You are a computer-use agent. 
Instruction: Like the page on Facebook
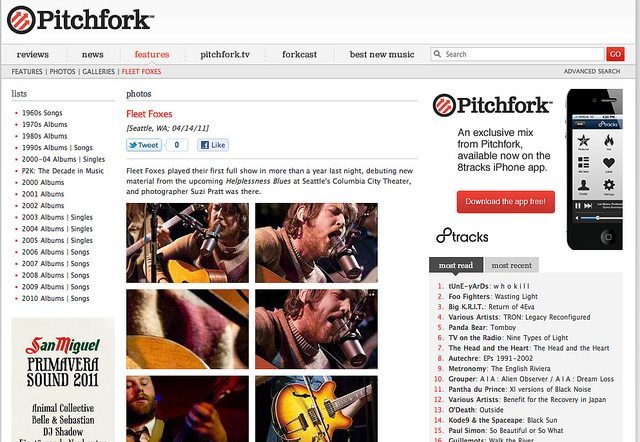click(x=213, y=145)
